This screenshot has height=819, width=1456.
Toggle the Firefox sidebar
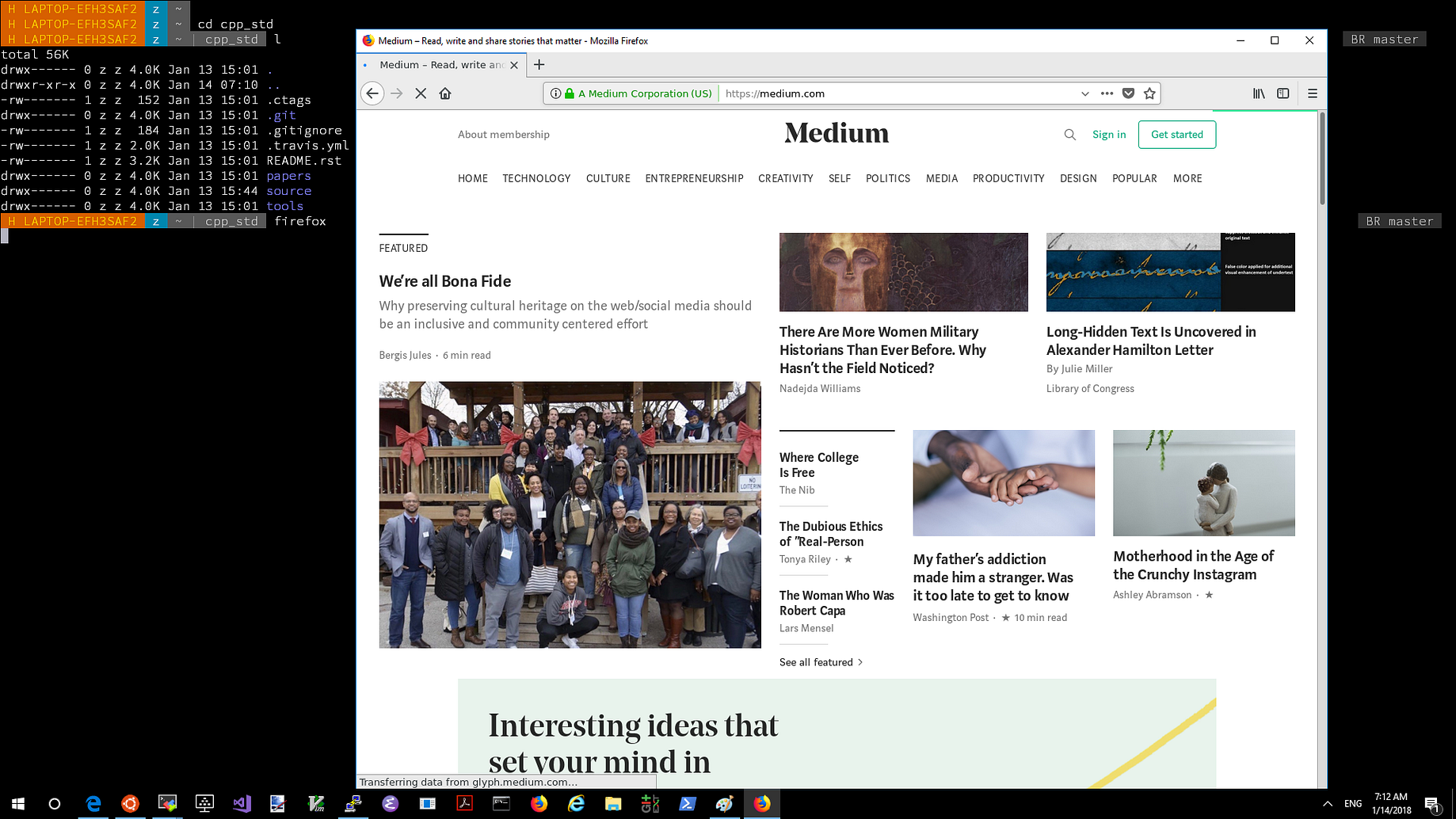(x=1283, y=93)
